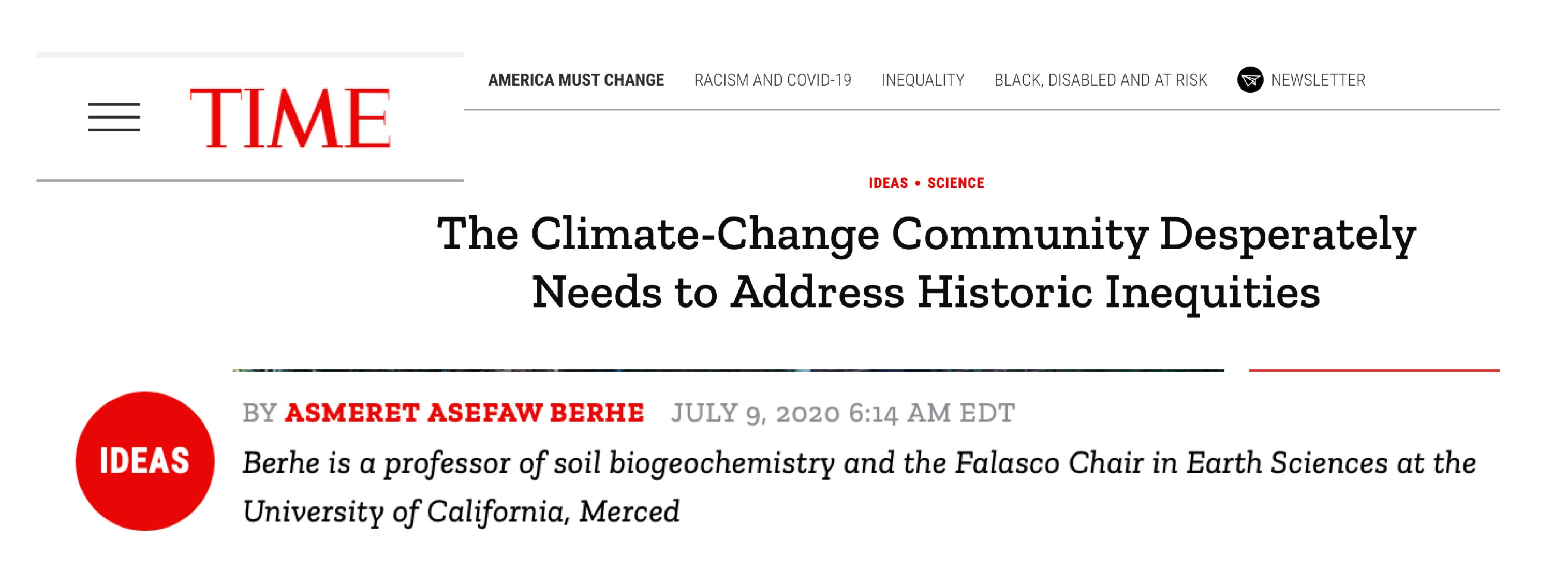Click the paper plane newsletter icon

click(x=1250, y=80)
